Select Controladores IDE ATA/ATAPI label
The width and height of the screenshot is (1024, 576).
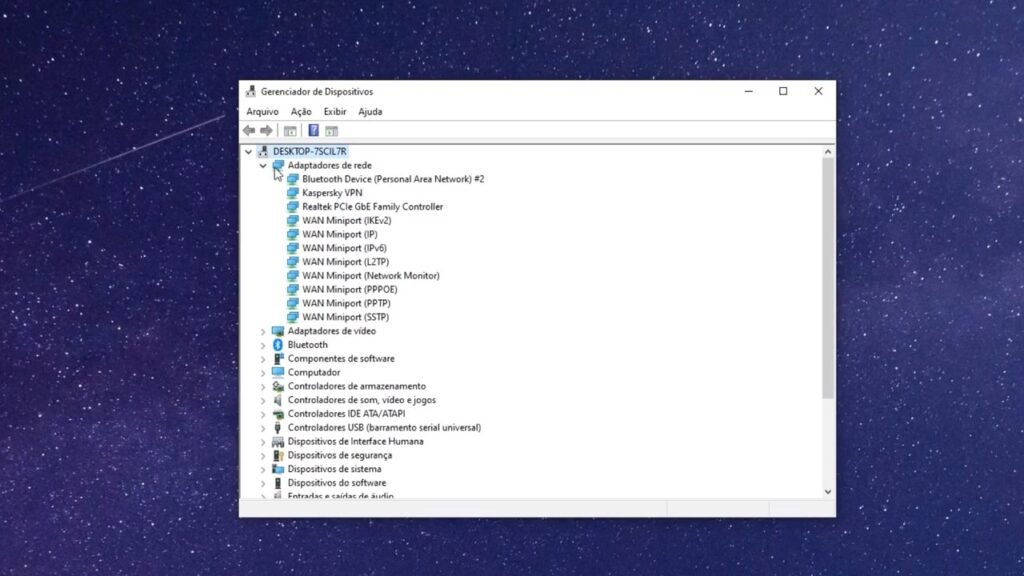346,414
